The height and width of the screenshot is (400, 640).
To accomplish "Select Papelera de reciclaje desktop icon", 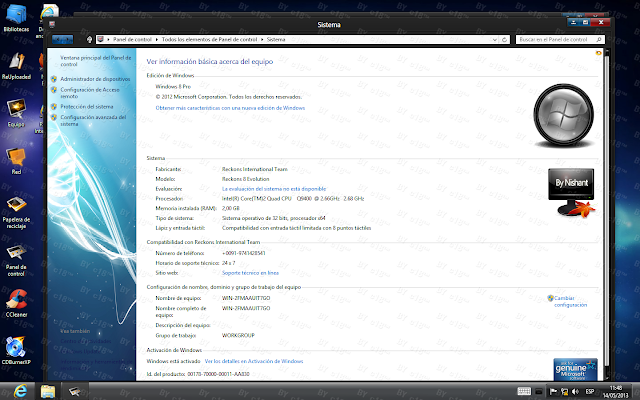I will pyautogui.click(x=16, y=212).
